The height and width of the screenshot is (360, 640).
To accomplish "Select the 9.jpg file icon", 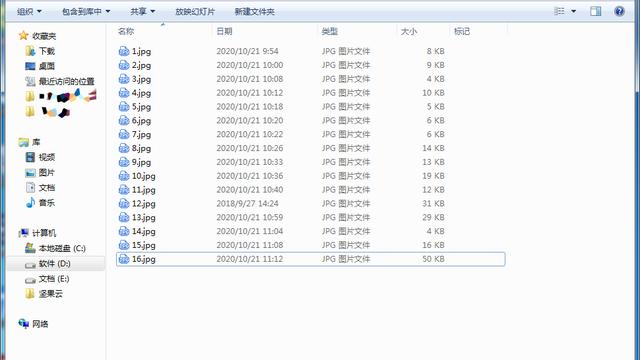I will click(124, 162).
